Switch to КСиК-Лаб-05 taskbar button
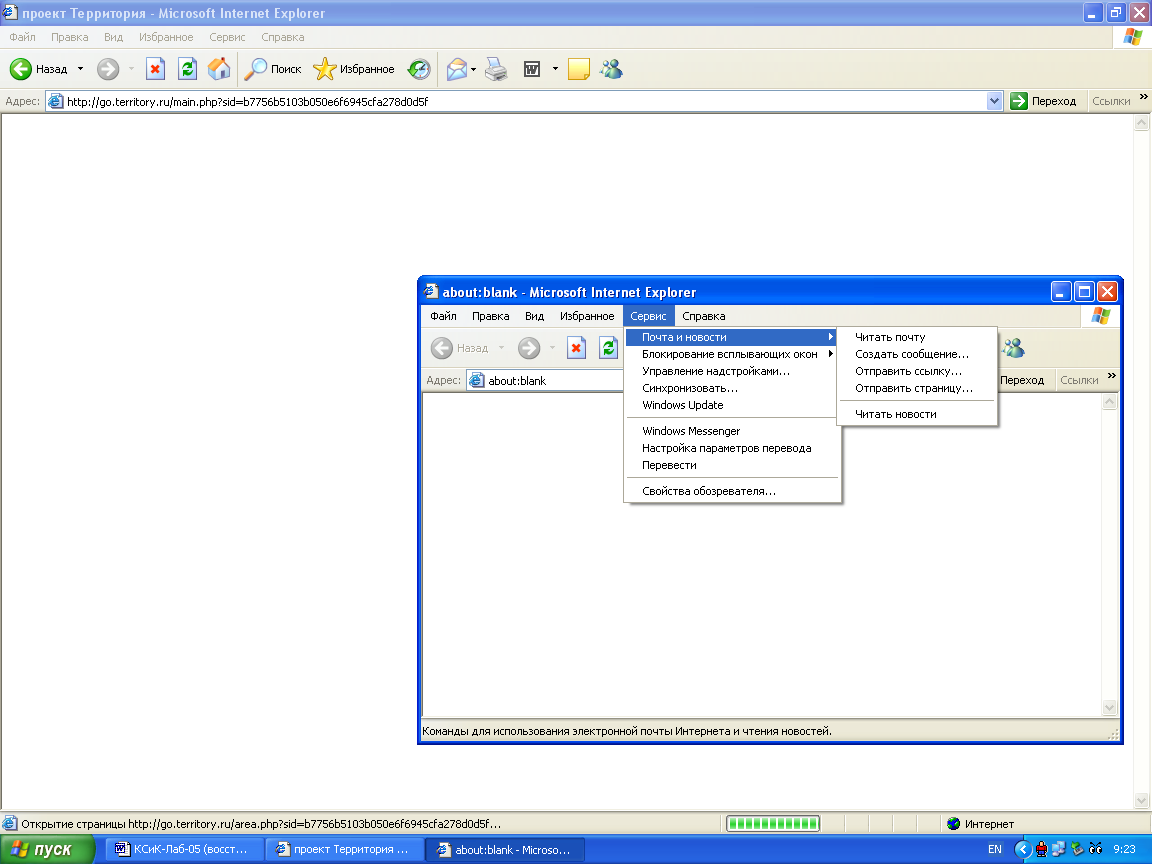The height and width of the screenshot is (864, 1152). (x=184, y=849)
